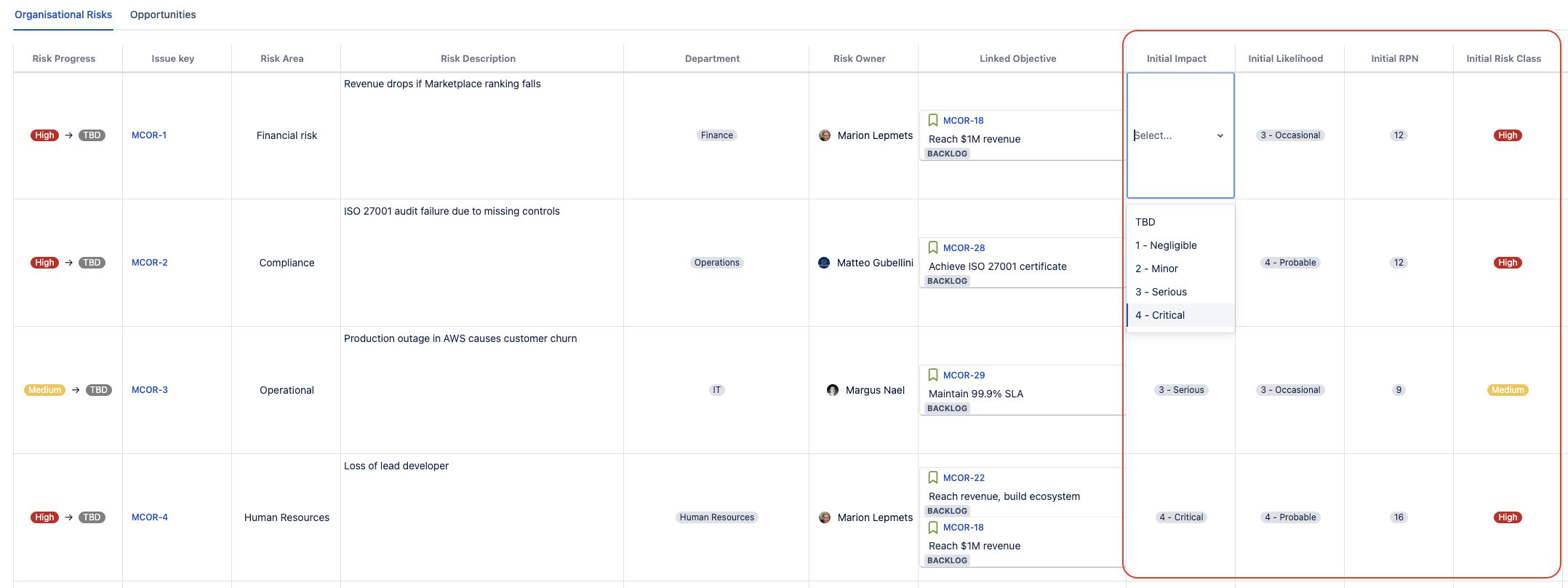Click bookmark icon next to MCOR-29
The image size is (1568, 588).
[933, 375]
